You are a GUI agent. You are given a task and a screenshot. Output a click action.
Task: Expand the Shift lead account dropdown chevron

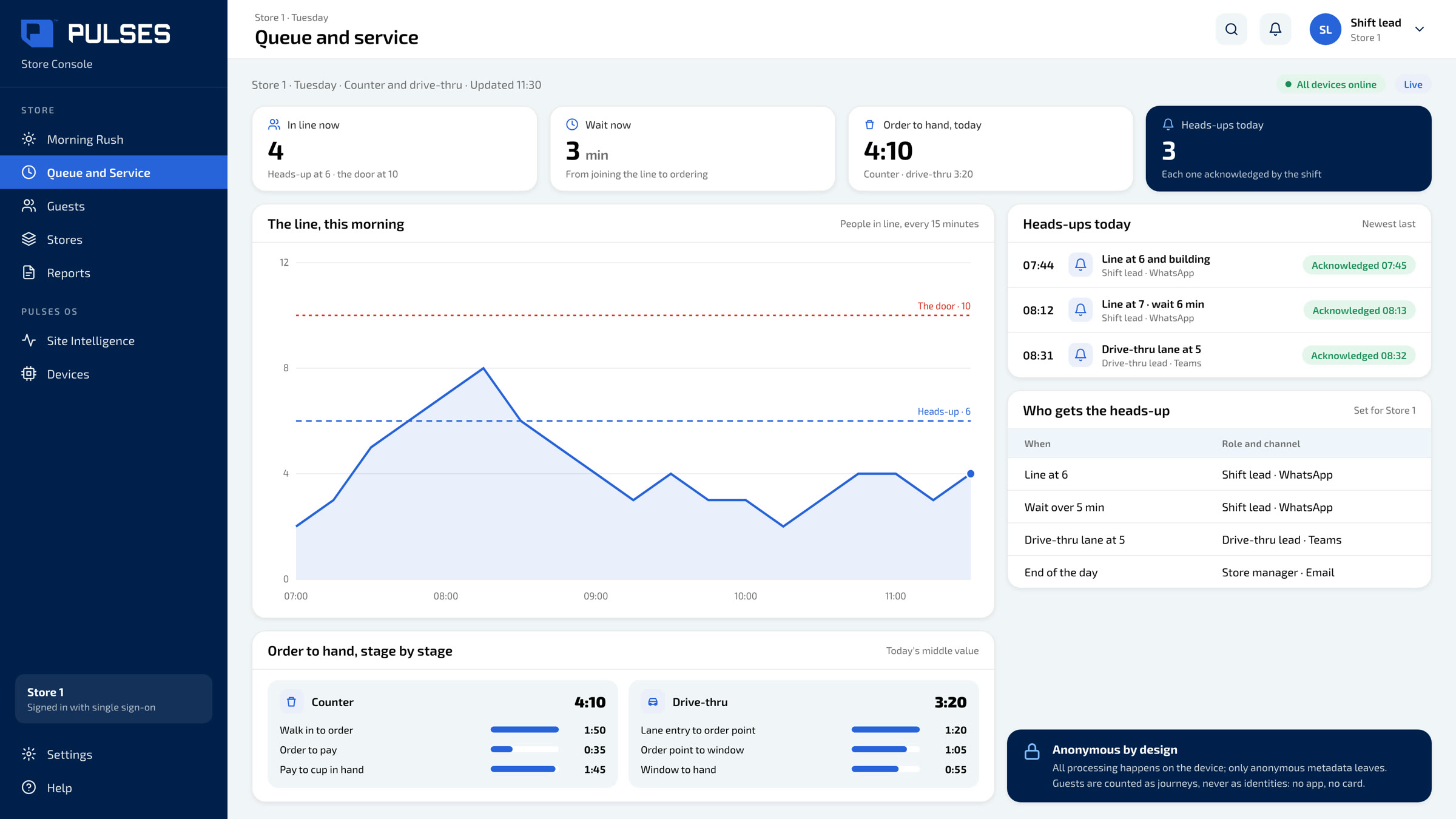[x=1420, y=29]
